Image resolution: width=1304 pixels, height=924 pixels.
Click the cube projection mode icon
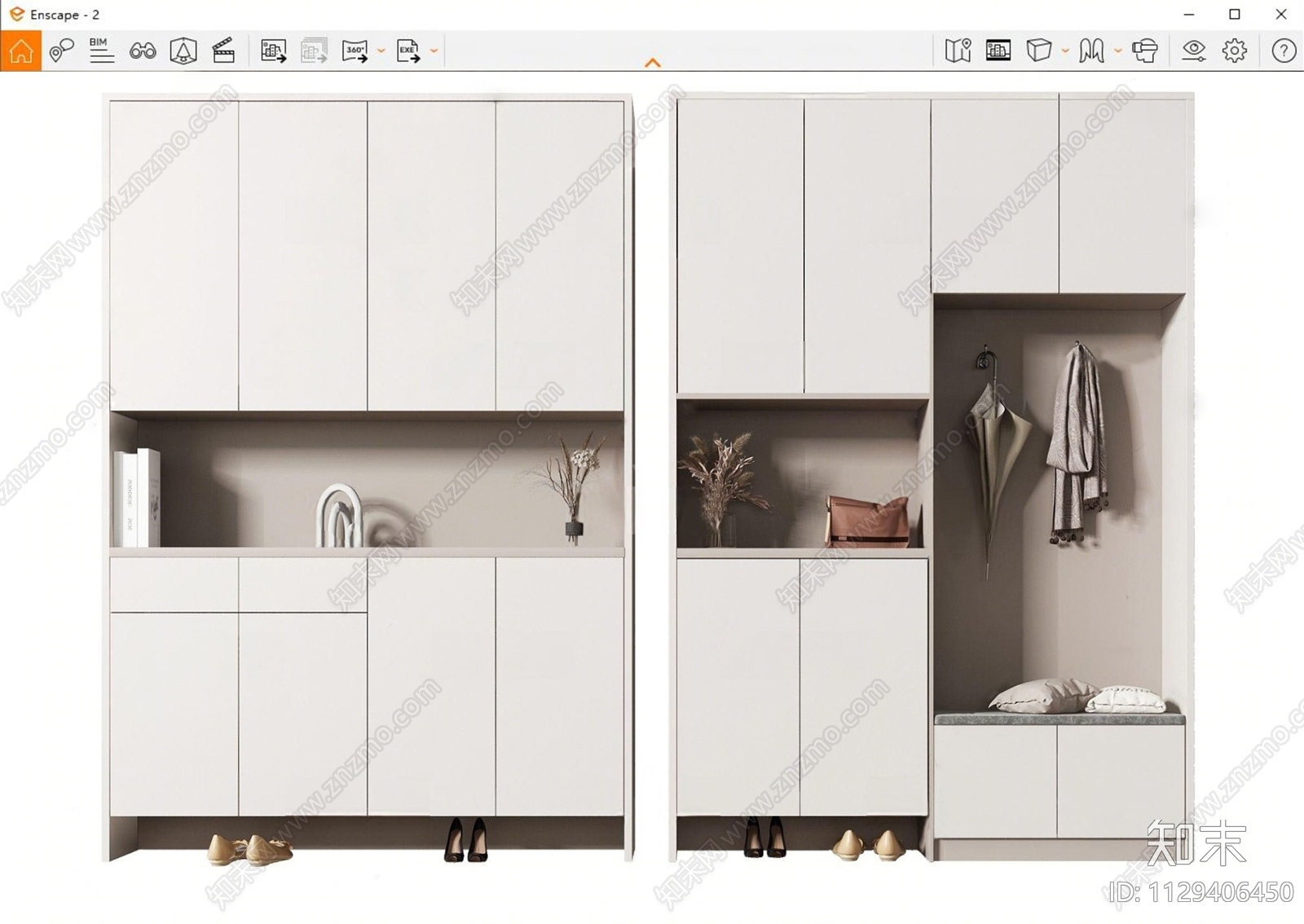click(1038, 51)
